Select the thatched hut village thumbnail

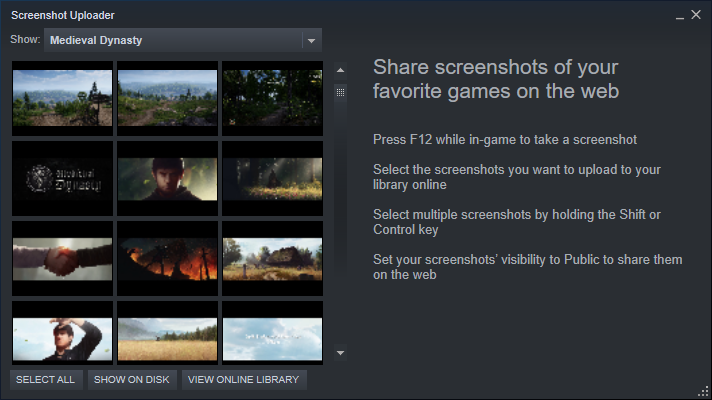point(272,259)
